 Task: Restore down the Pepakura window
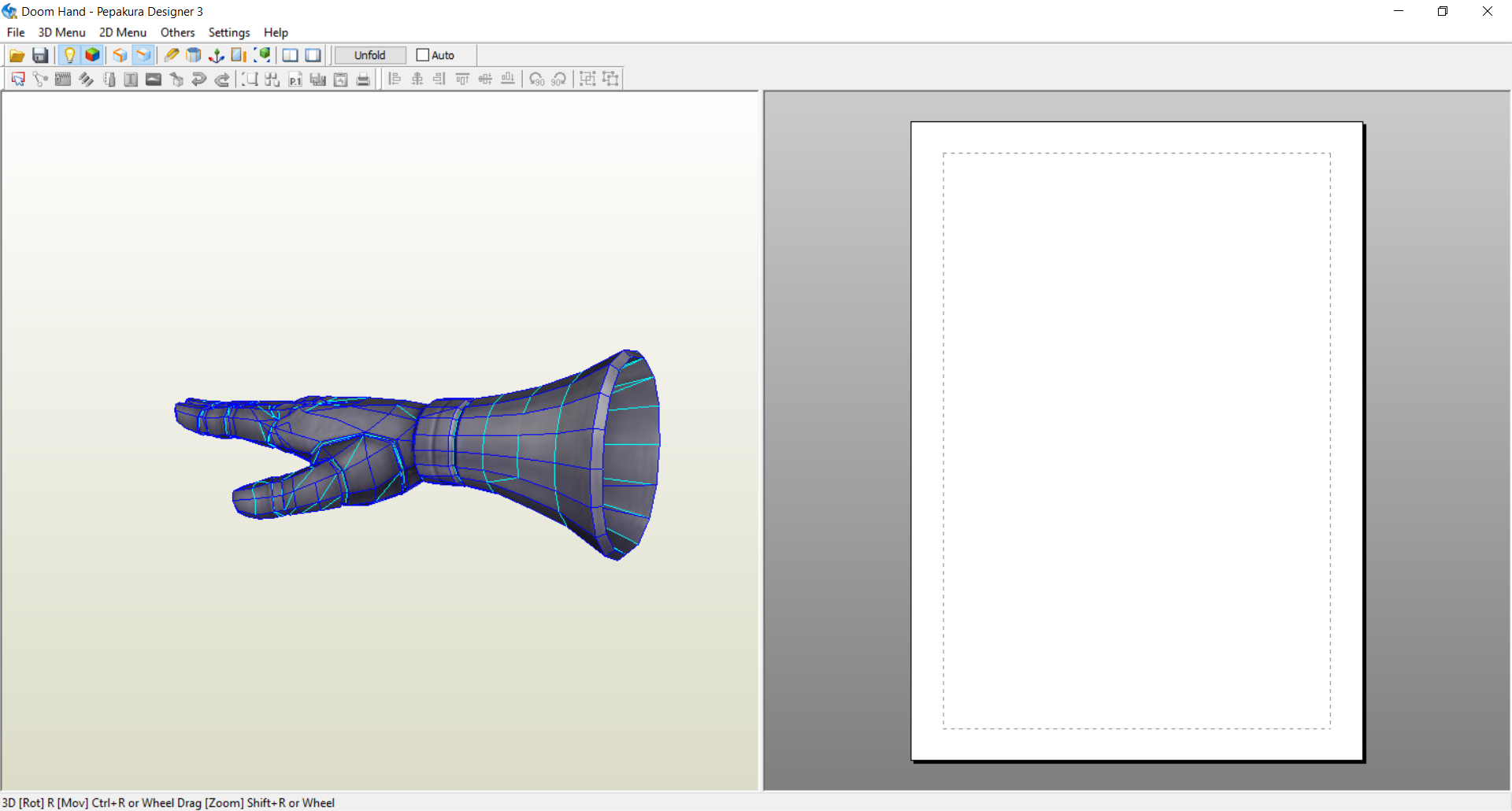[1443, 11]
